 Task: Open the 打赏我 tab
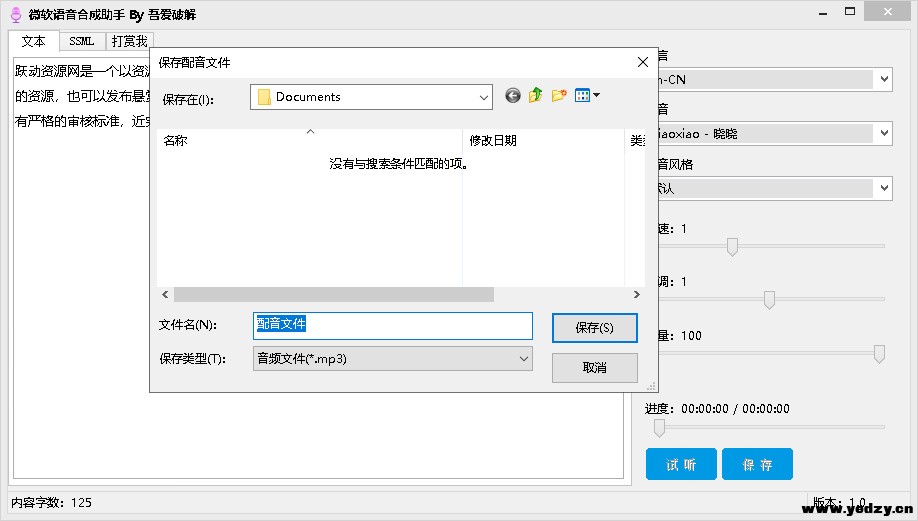pos(129,41)
